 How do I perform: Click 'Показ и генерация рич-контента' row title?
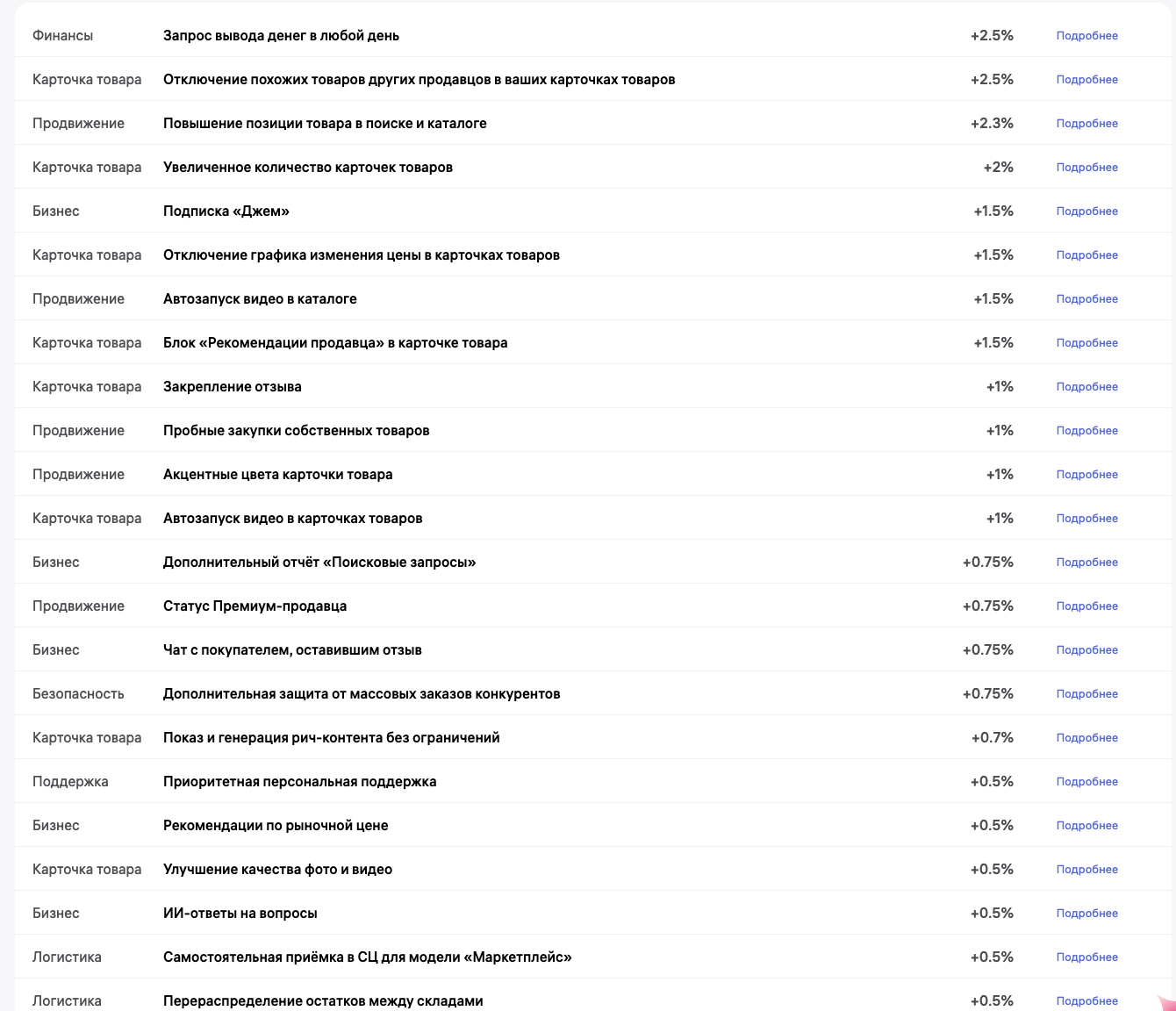pyautogui.click(x=332, y=738)
